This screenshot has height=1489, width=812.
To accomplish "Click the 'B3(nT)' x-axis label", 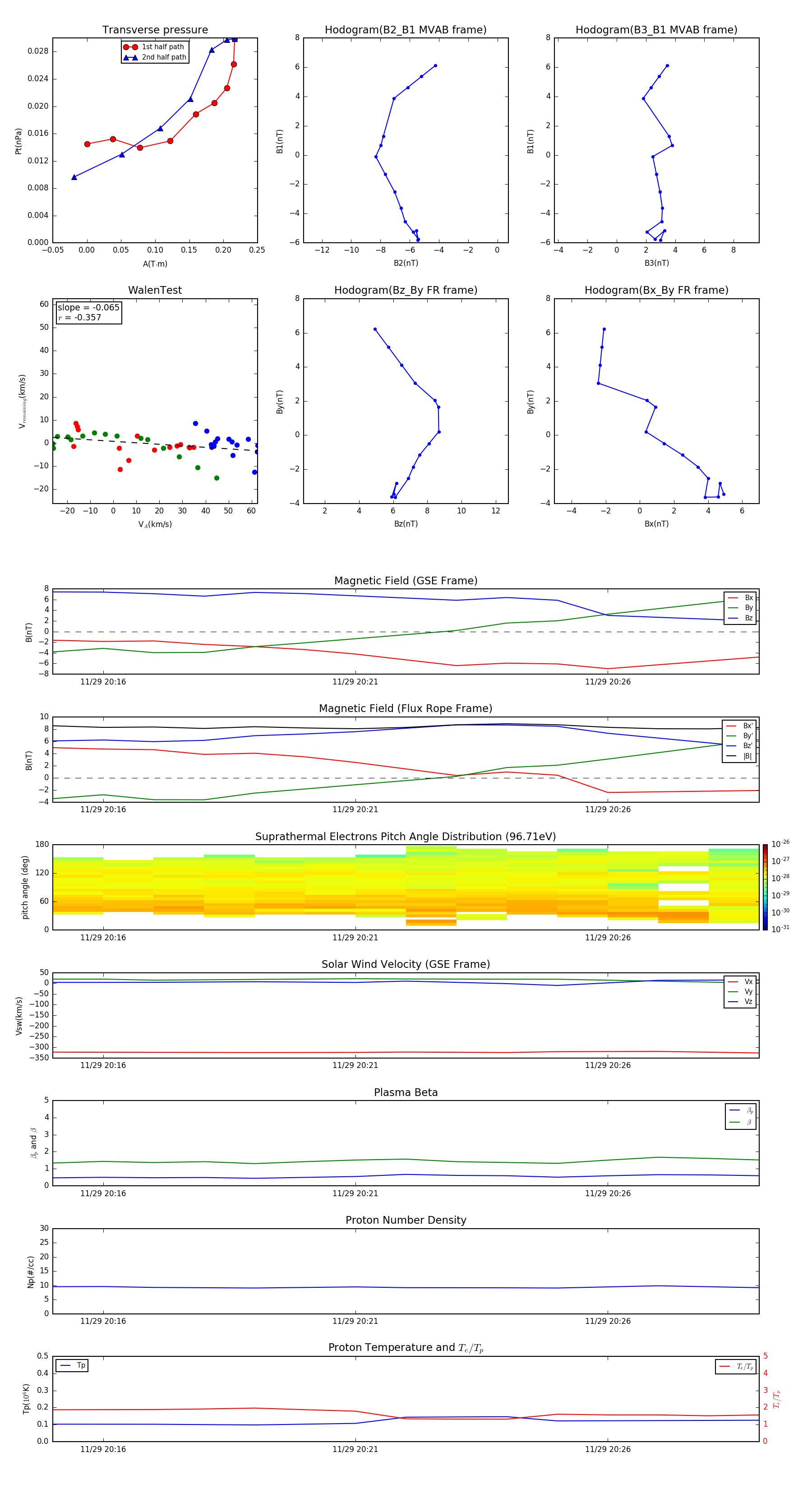I will [x=656, y=263].
